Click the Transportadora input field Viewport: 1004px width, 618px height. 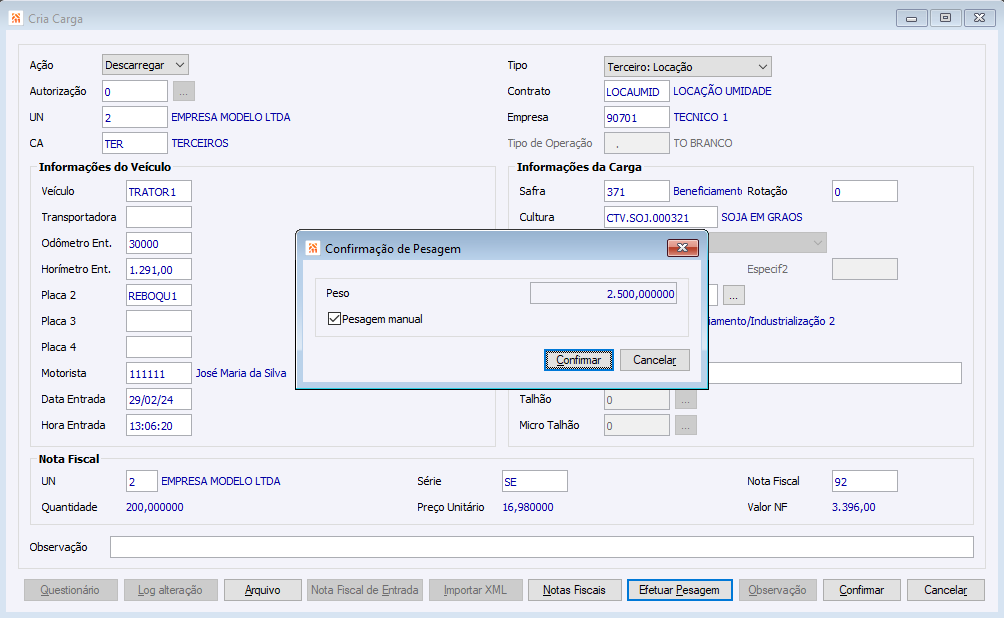[x=159, y=217]
